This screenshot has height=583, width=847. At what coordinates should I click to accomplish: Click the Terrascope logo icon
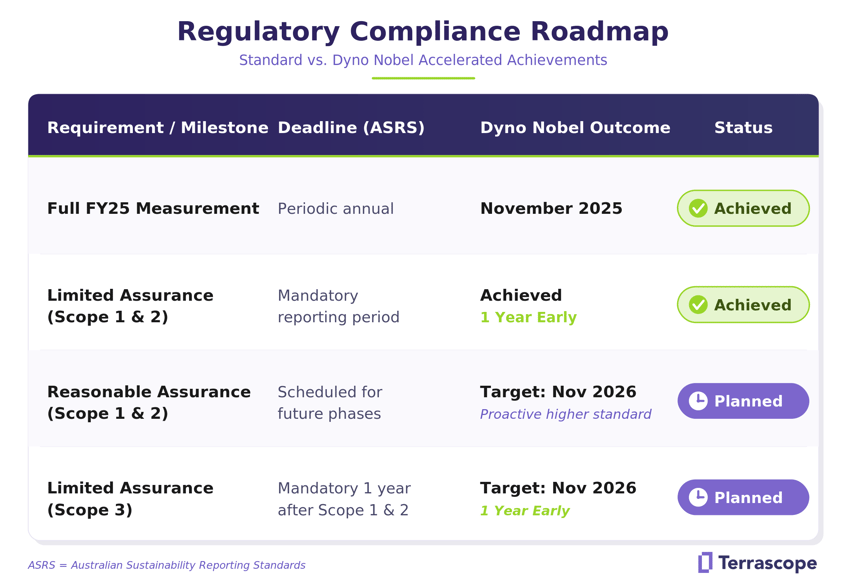[705, 562]
